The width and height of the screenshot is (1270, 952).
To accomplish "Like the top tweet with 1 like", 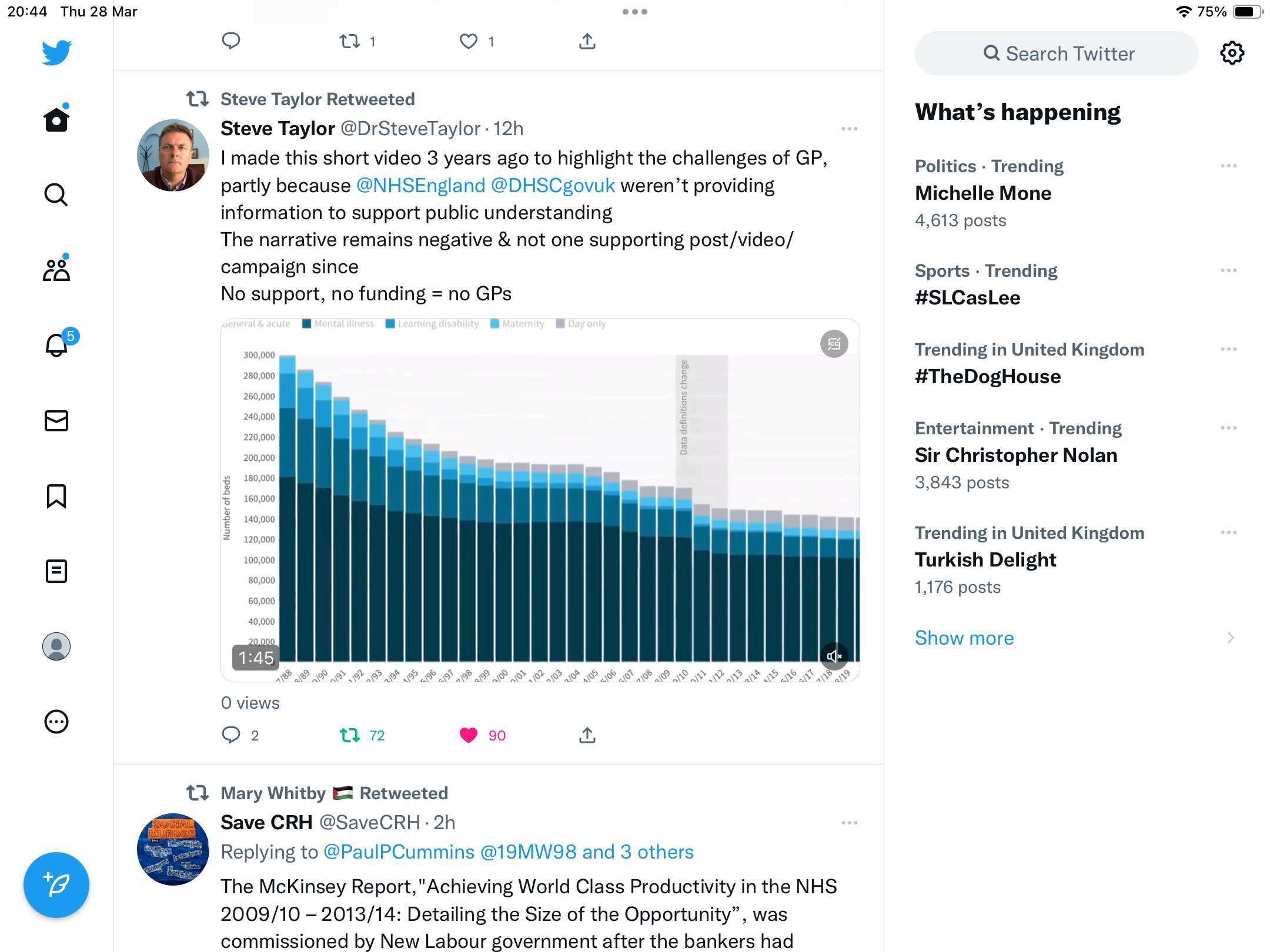I will coord(477,41).
